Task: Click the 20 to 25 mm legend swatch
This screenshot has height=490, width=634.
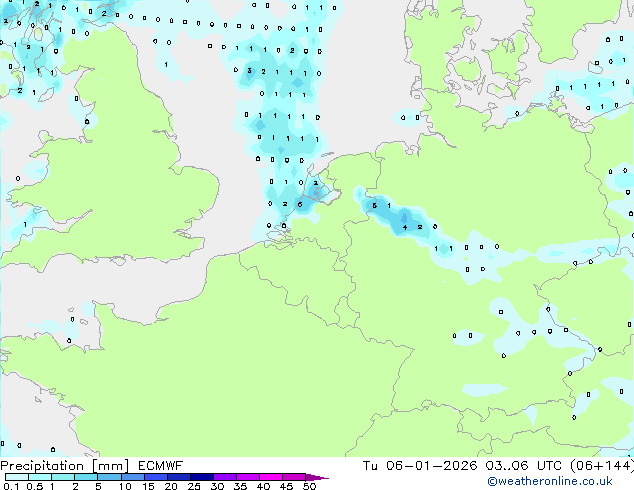Action: coord(178,477)
